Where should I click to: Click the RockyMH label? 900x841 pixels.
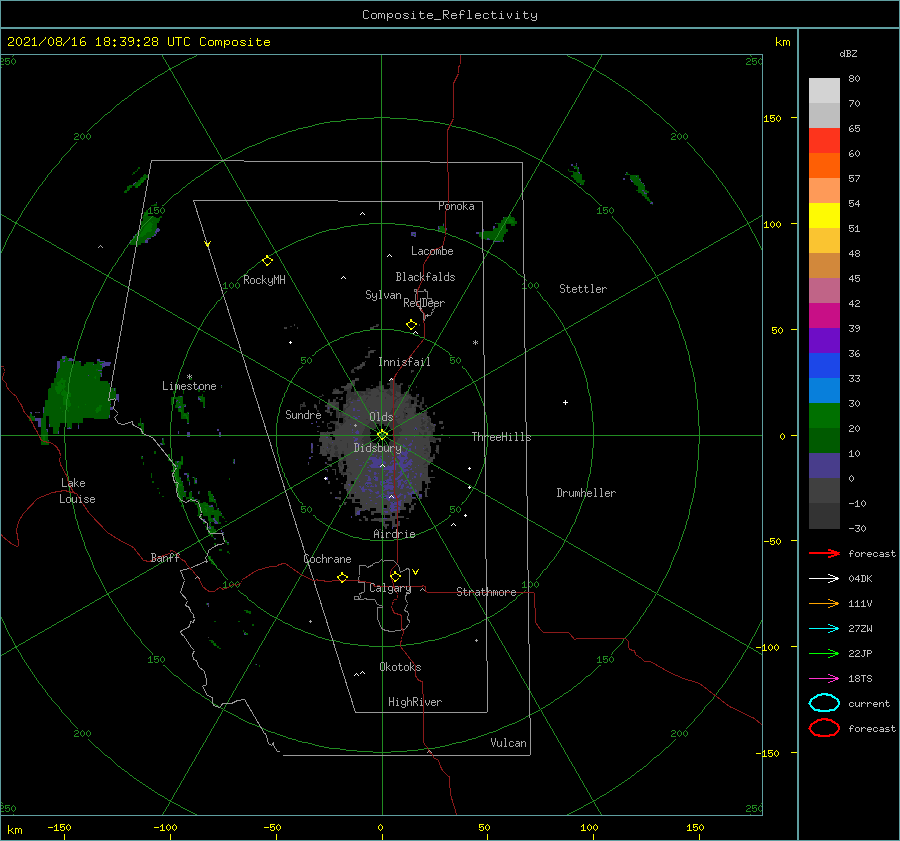(264, 280)
